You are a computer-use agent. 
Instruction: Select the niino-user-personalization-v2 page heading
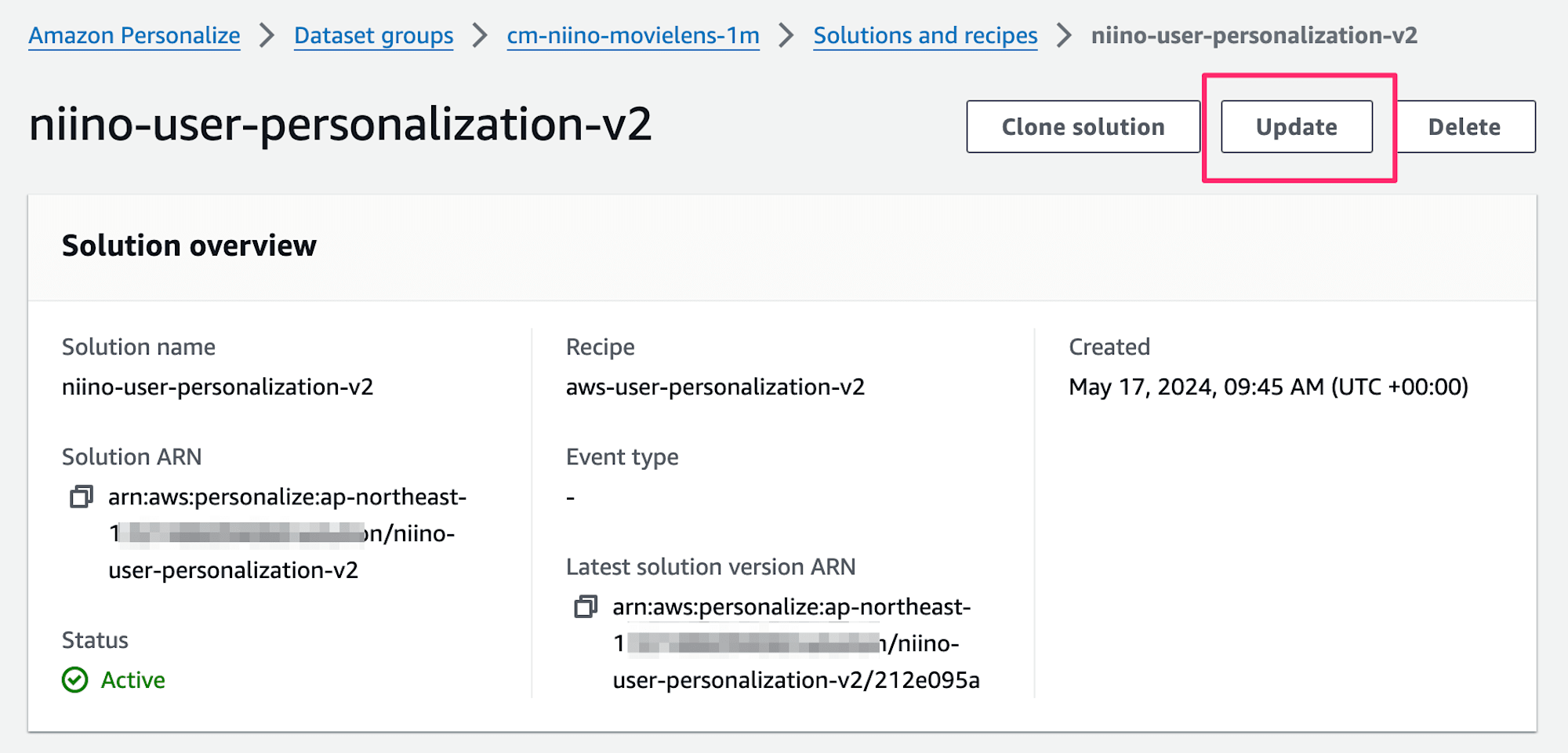click(340, 124)
